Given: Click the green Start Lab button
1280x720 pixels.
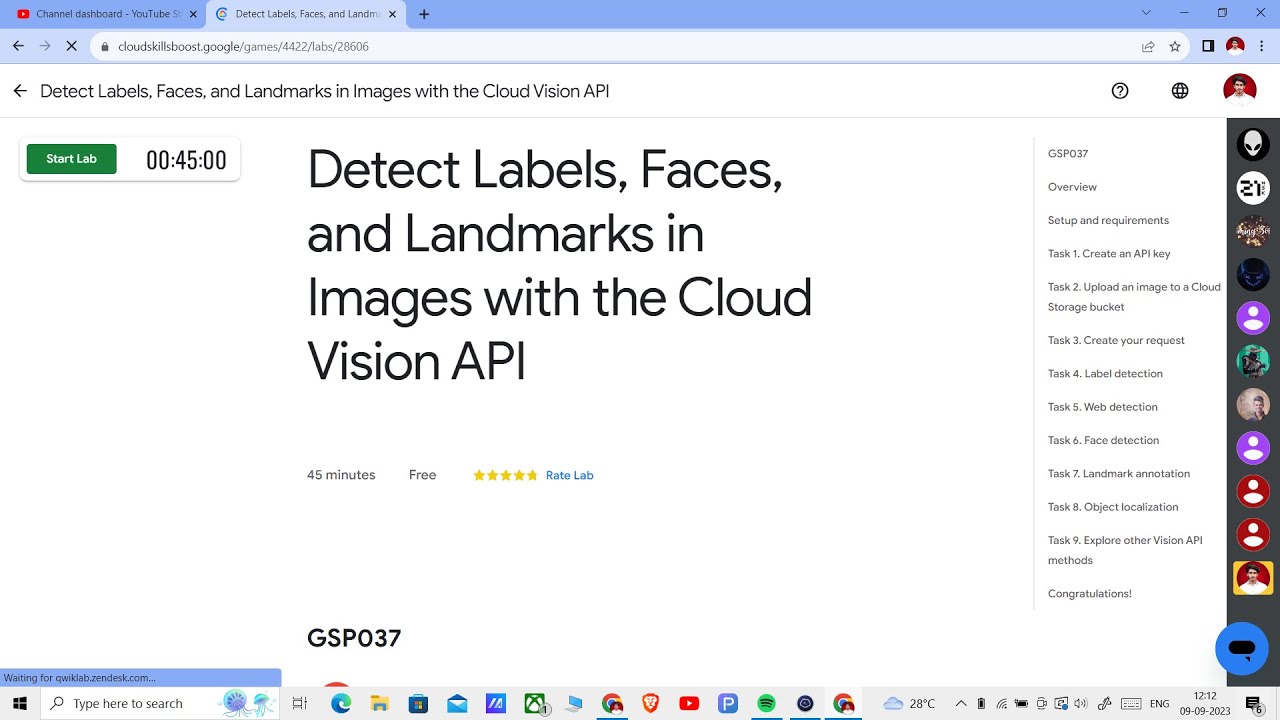Looking at the screenshot, I should point(71,159).
